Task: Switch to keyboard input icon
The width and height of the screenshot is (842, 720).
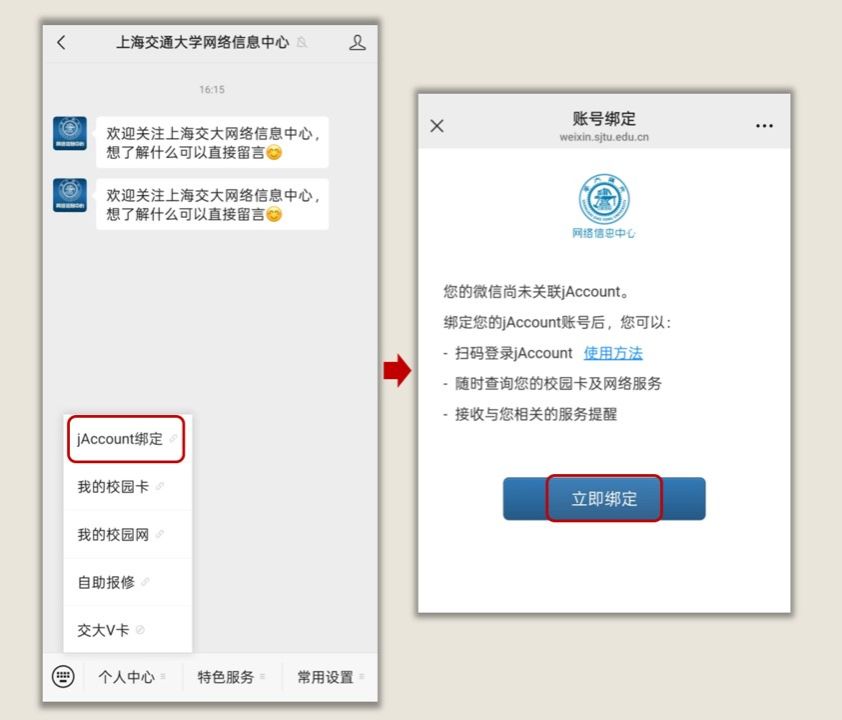Action: click(x=63, y=676)
